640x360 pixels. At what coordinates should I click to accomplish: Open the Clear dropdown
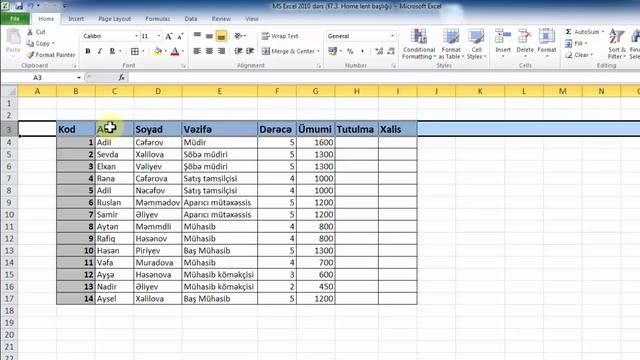pyautogui.click(x=579, y=55)
